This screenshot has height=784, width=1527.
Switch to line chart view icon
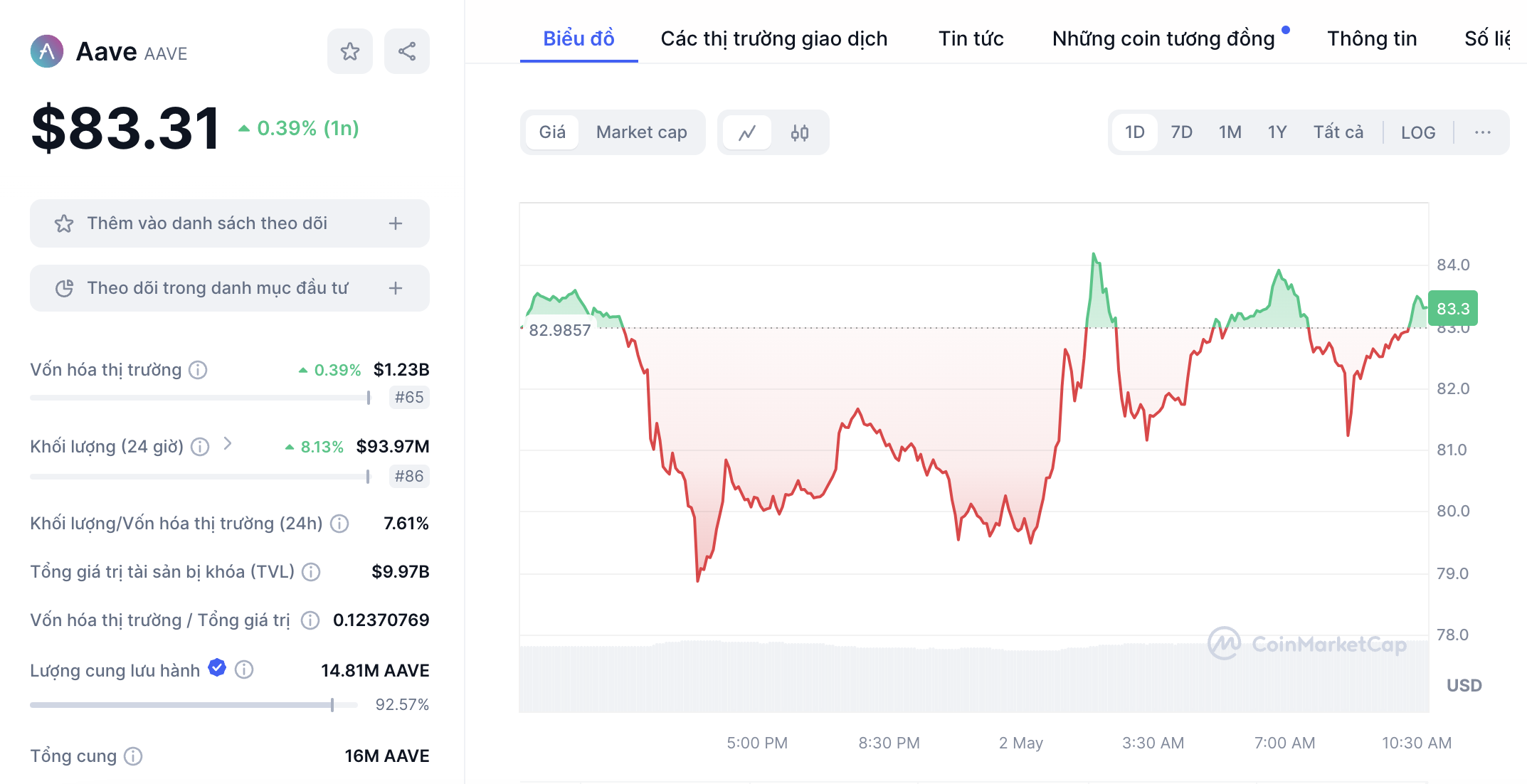click(747, 132)
